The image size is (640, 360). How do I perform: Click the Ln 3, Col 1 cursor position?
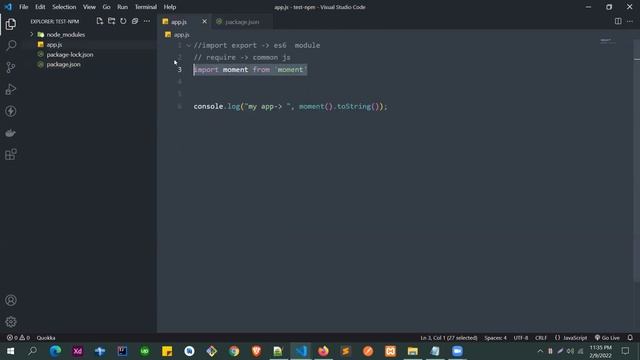pyautogui.click(x=449, y=338)
